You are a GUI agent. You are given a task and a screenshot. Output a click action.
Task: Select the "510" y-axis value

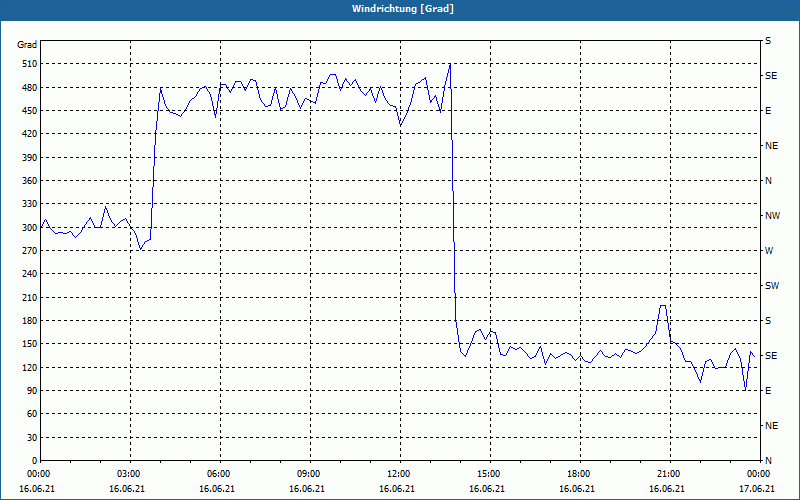pos(30,64)
